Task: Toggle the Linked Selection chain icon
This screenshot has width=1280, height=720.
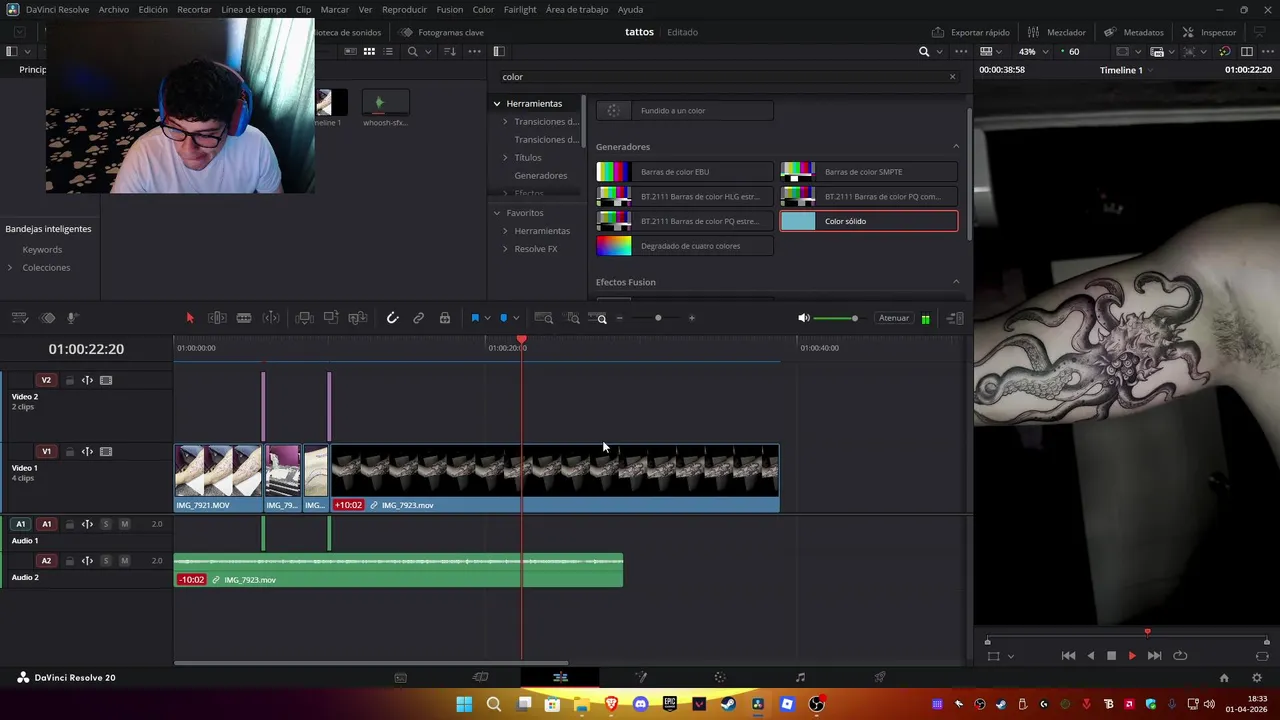Action: [419, 318]
